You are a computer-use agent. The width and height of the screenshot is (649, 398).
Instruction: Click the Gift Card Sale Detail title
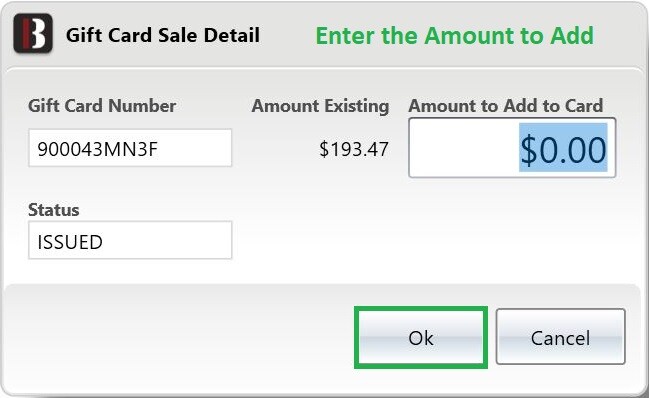coord(163,35)
